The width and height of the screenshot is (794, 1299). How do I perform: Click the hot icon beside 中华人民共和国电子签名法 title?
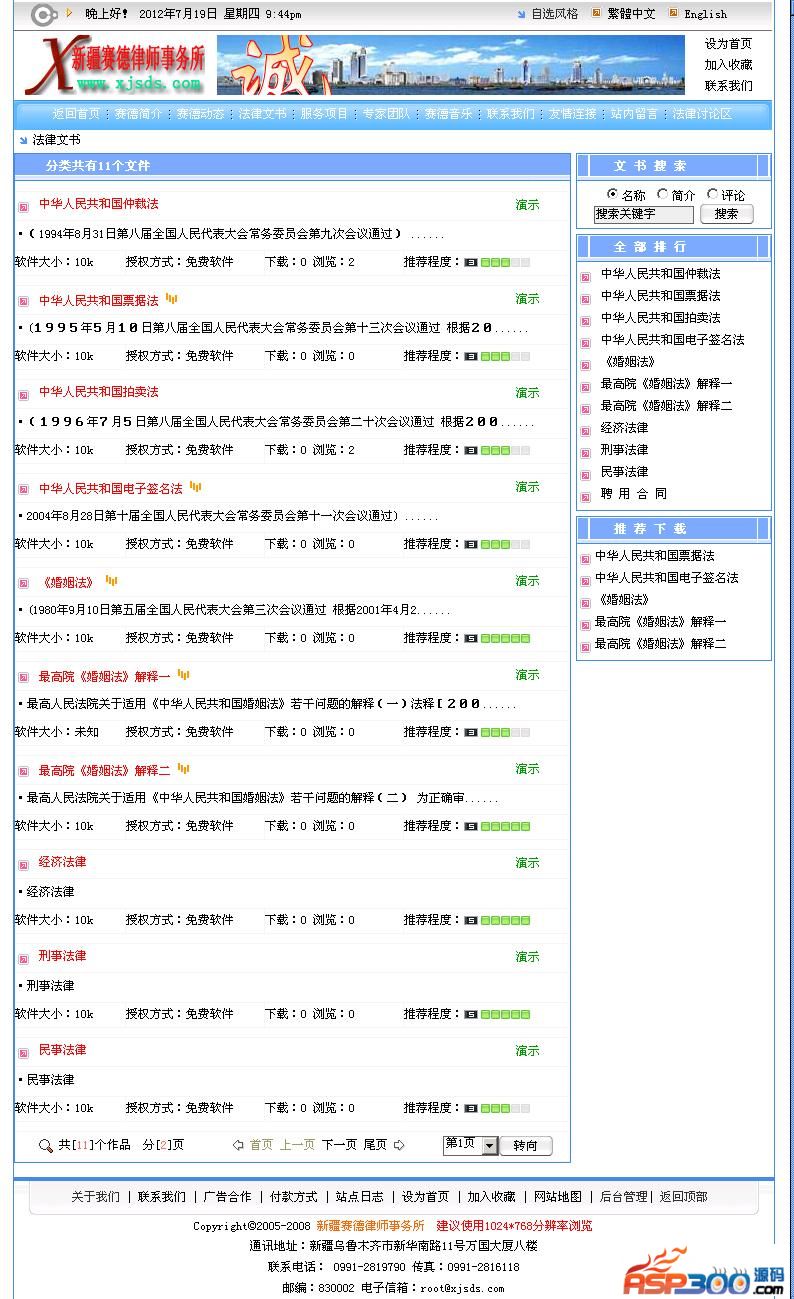(196, 486)
